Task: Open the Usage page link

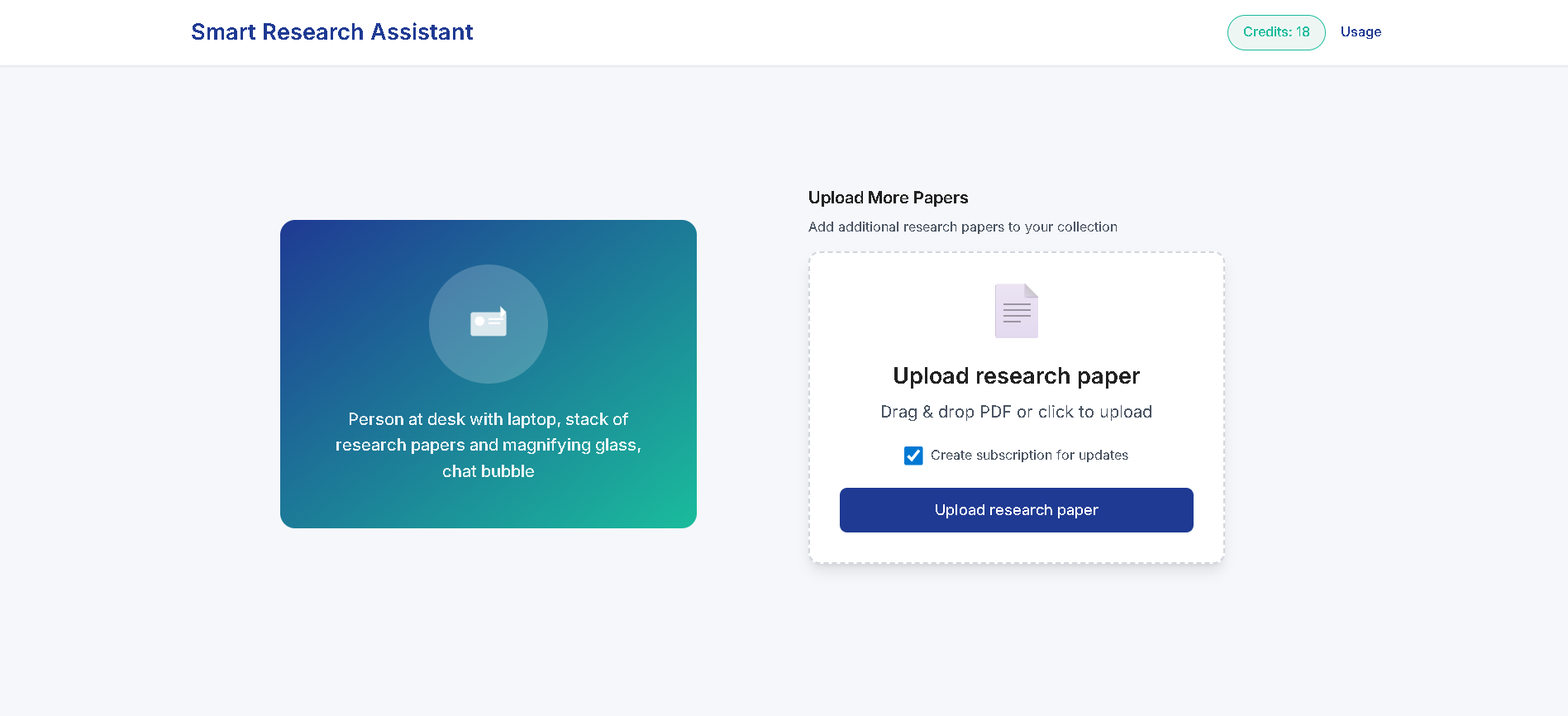Action: pyautogui.click(x=1361, y=32)
